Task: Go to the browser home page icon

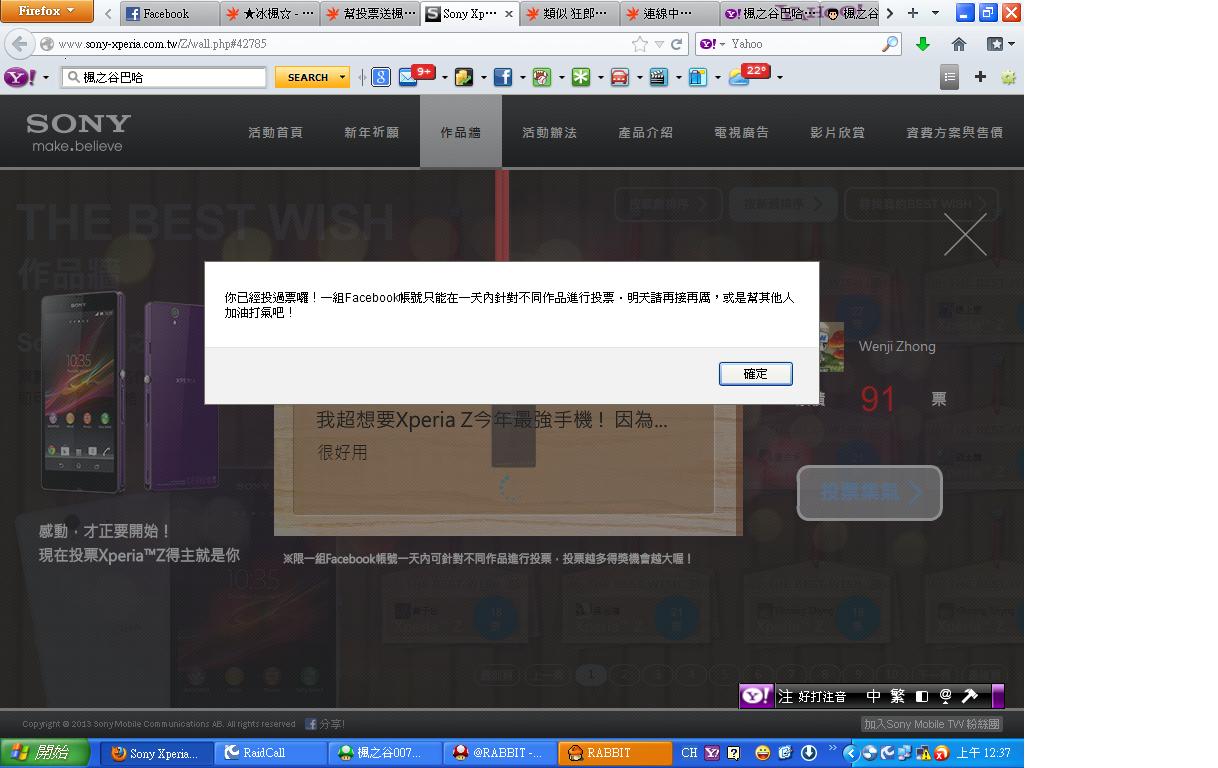Action: pos(959,44)
